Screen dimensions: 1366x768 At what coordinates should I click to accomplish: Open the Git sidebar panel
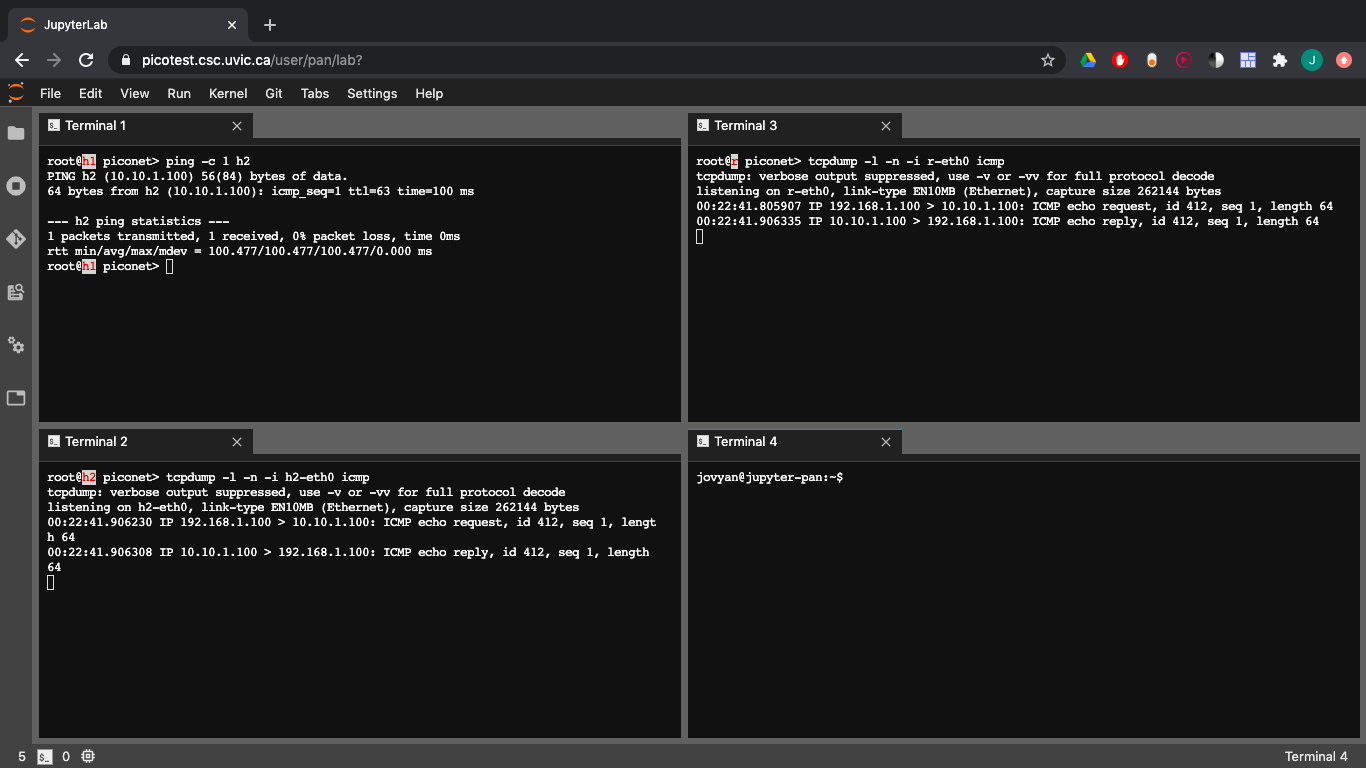pos(16,239)
